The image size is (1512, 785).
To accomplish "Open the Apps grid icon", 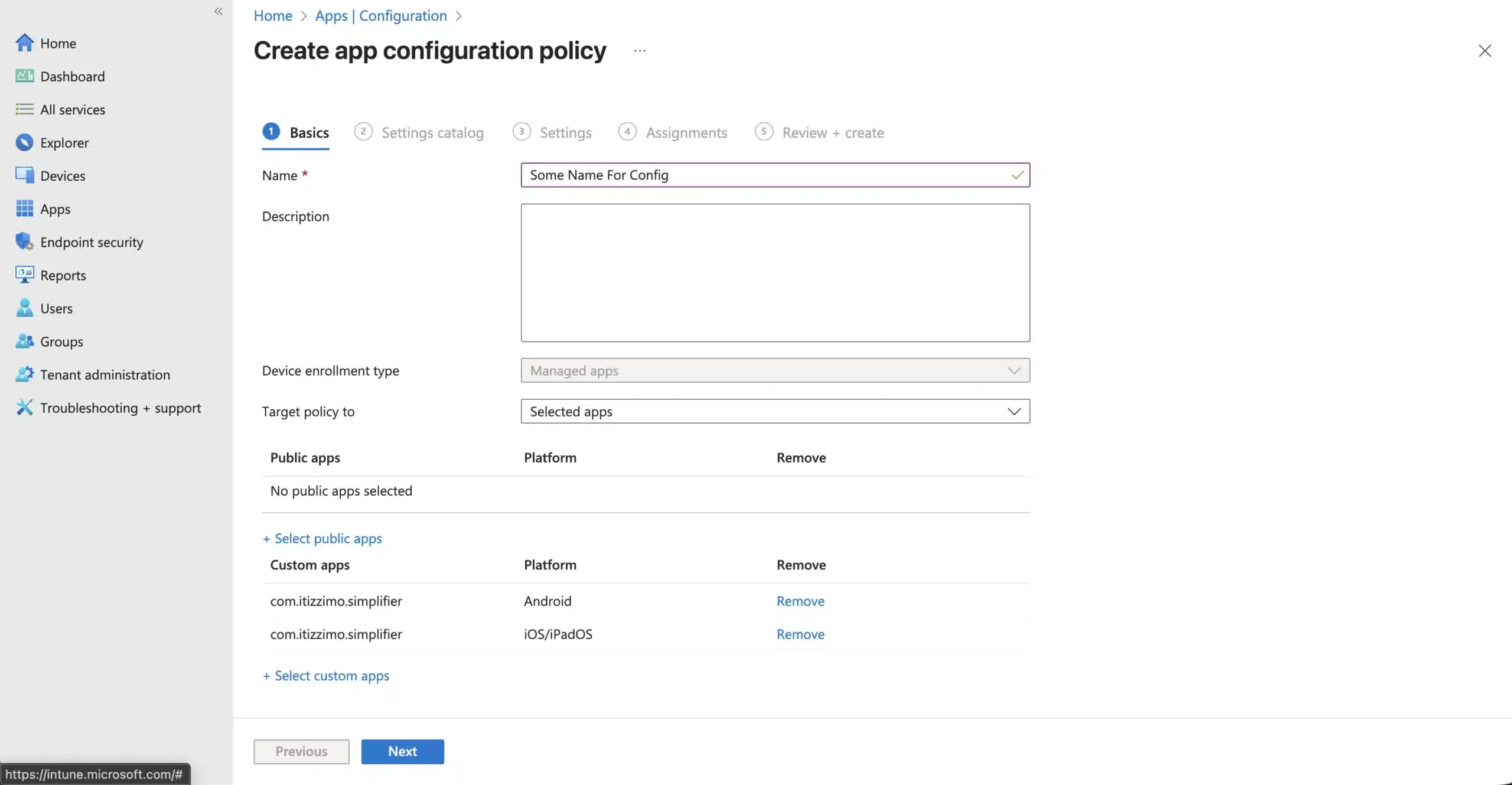I will click(24, 209).
